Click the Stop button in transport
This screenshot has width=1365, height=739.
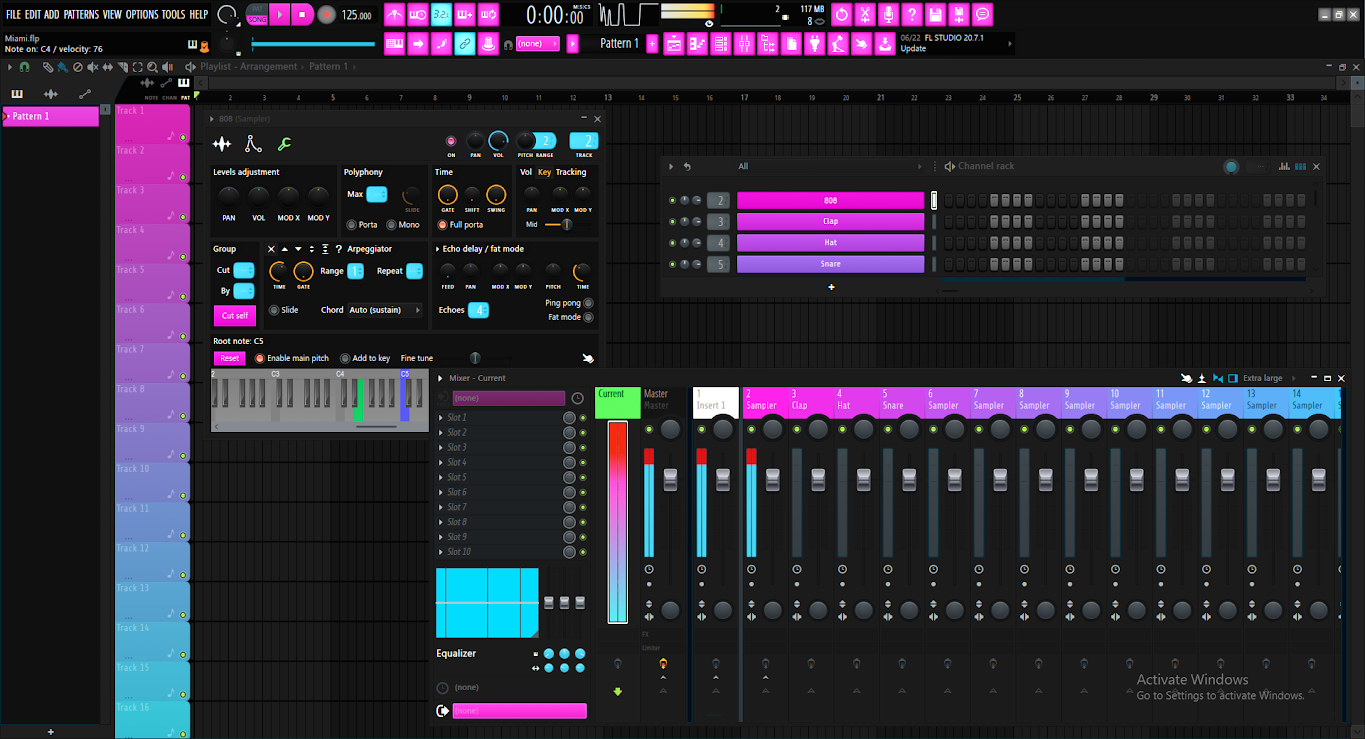click(x=302, y=15)
